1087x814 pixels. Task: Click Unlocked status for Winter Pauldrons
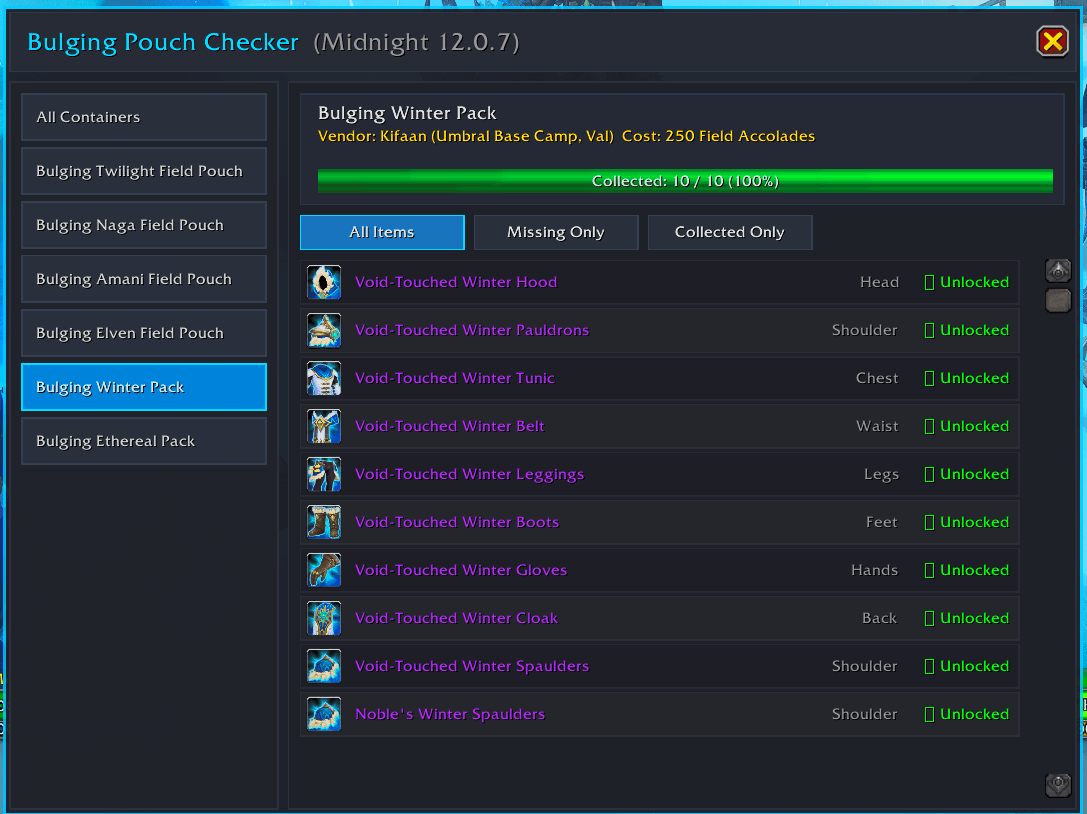967,330
